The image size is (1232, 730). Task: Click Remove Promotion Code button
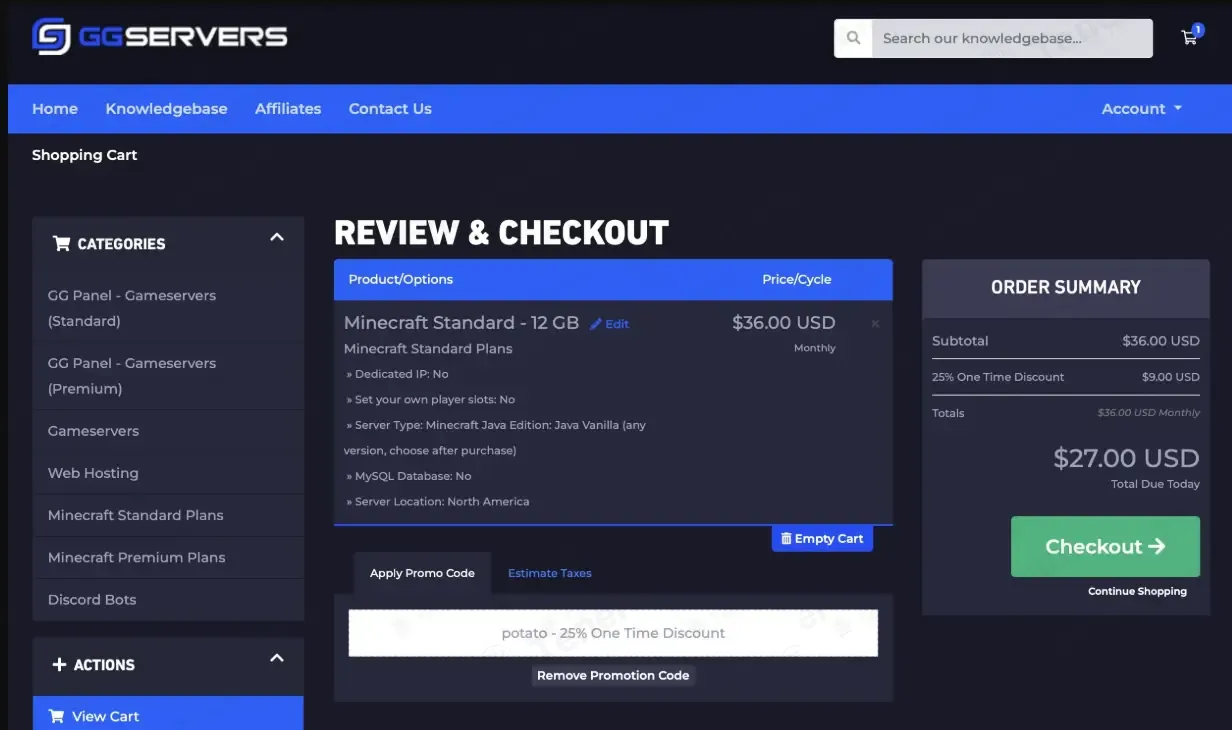(x=613, y=676)
